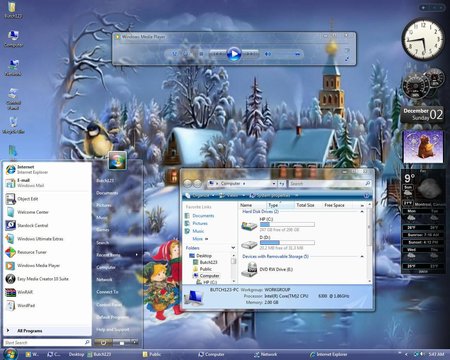Expand More favorite links
Viewport: 450px width, 360px height.
click(200, 239)
